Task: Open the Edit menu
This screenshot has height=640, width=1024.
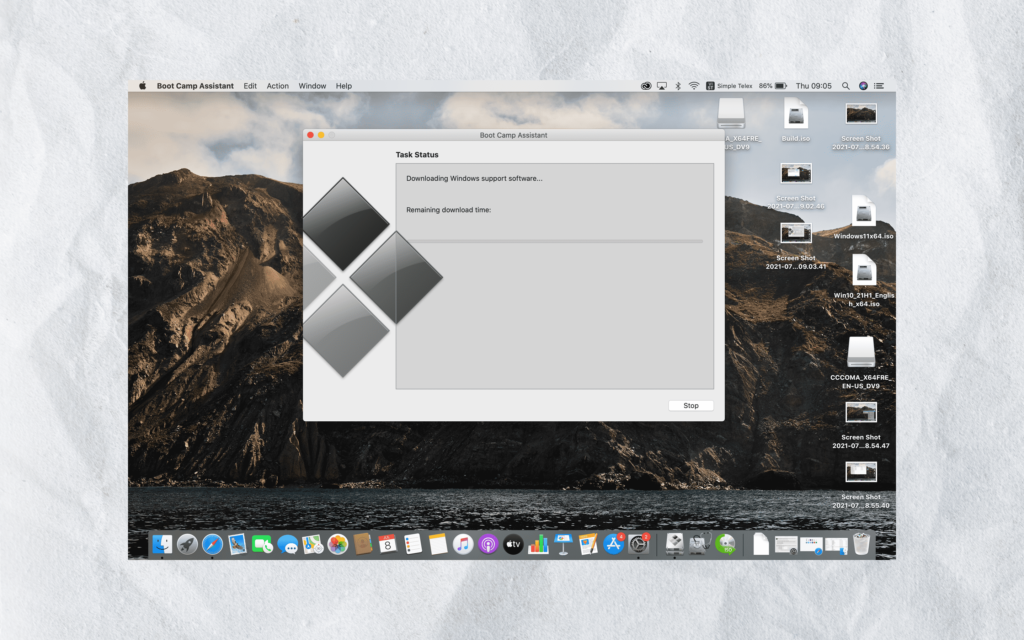Action: (x=250, y=86)
